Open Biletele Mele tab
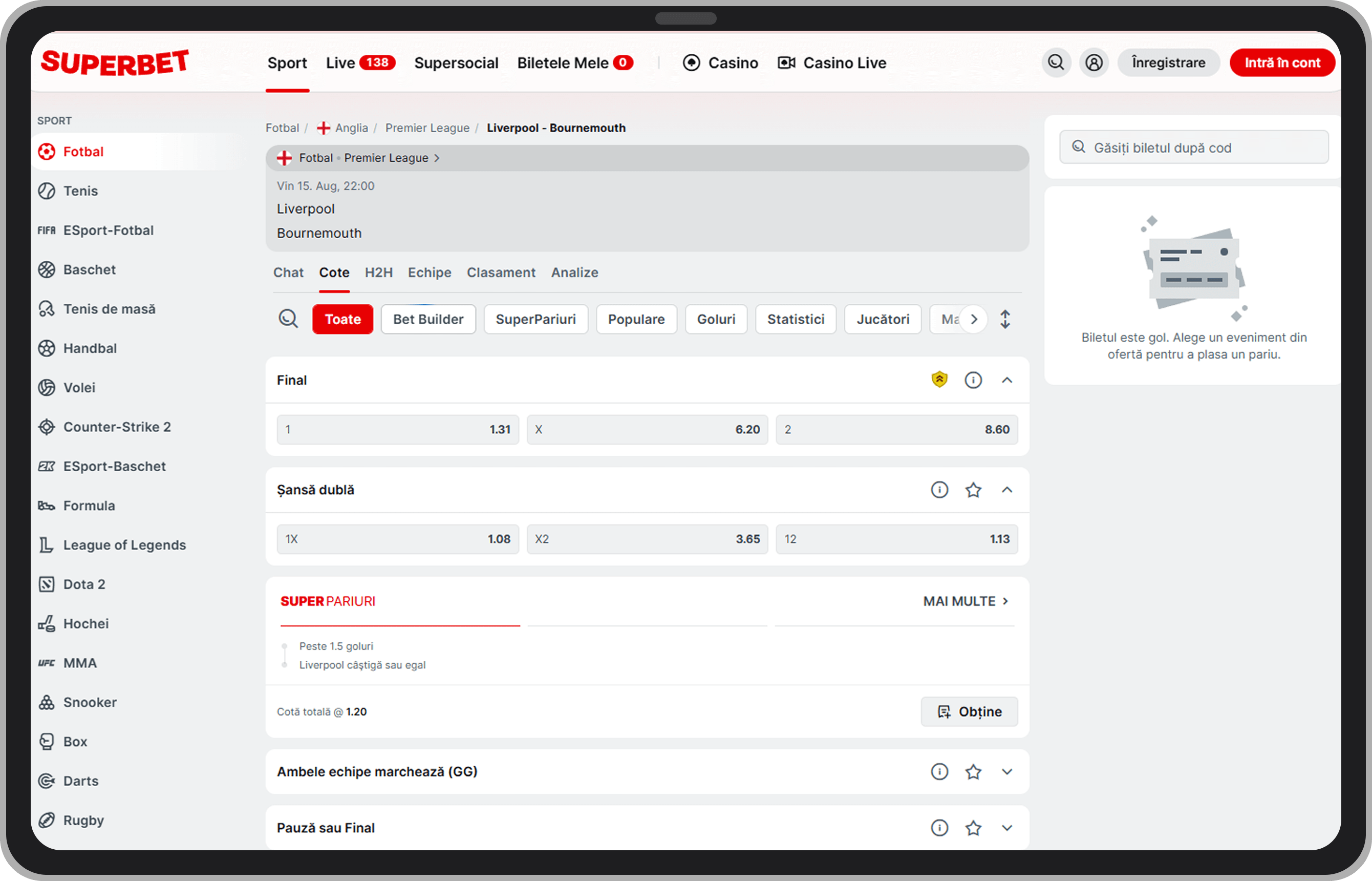The height and width of the screenshot is (881, 1372). (575, 62)
